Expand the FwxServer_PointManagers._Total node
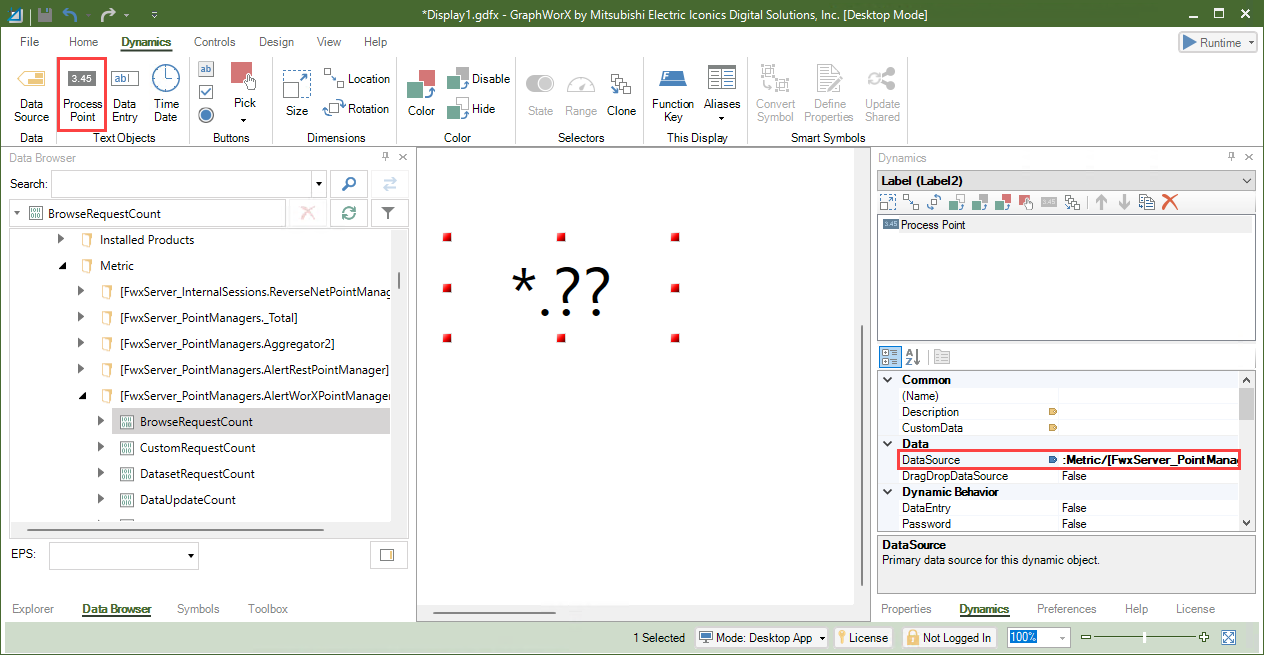 (x=82, y=318)
